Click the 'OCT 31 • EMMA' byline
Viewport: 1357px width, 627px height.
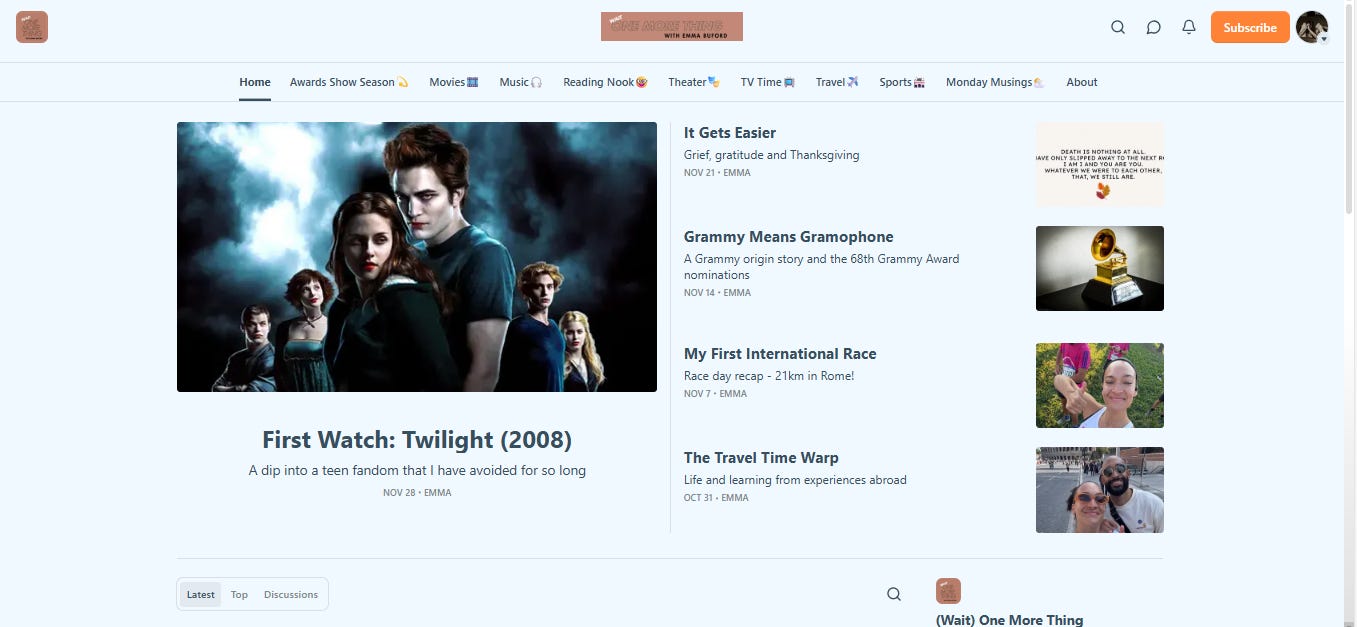(x=716, y=498)
